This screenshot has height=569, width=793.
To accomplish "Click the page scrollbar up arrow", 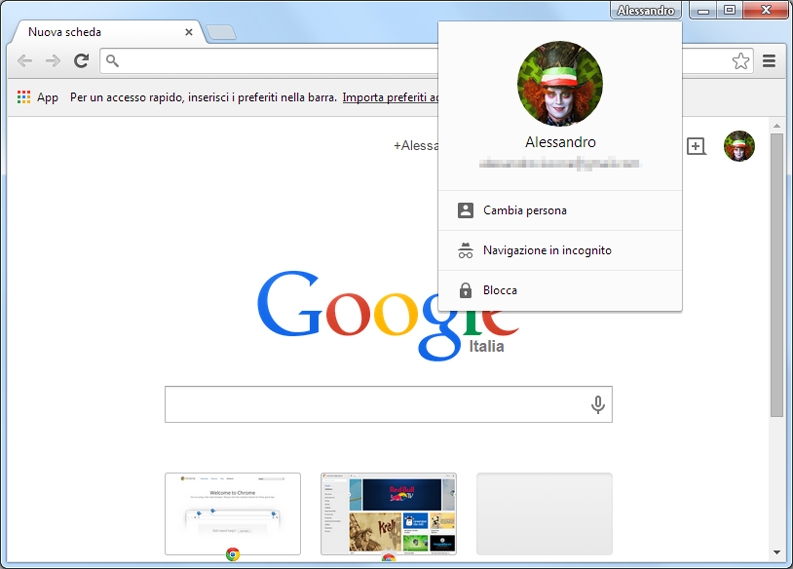I will [x=777, y=125].
